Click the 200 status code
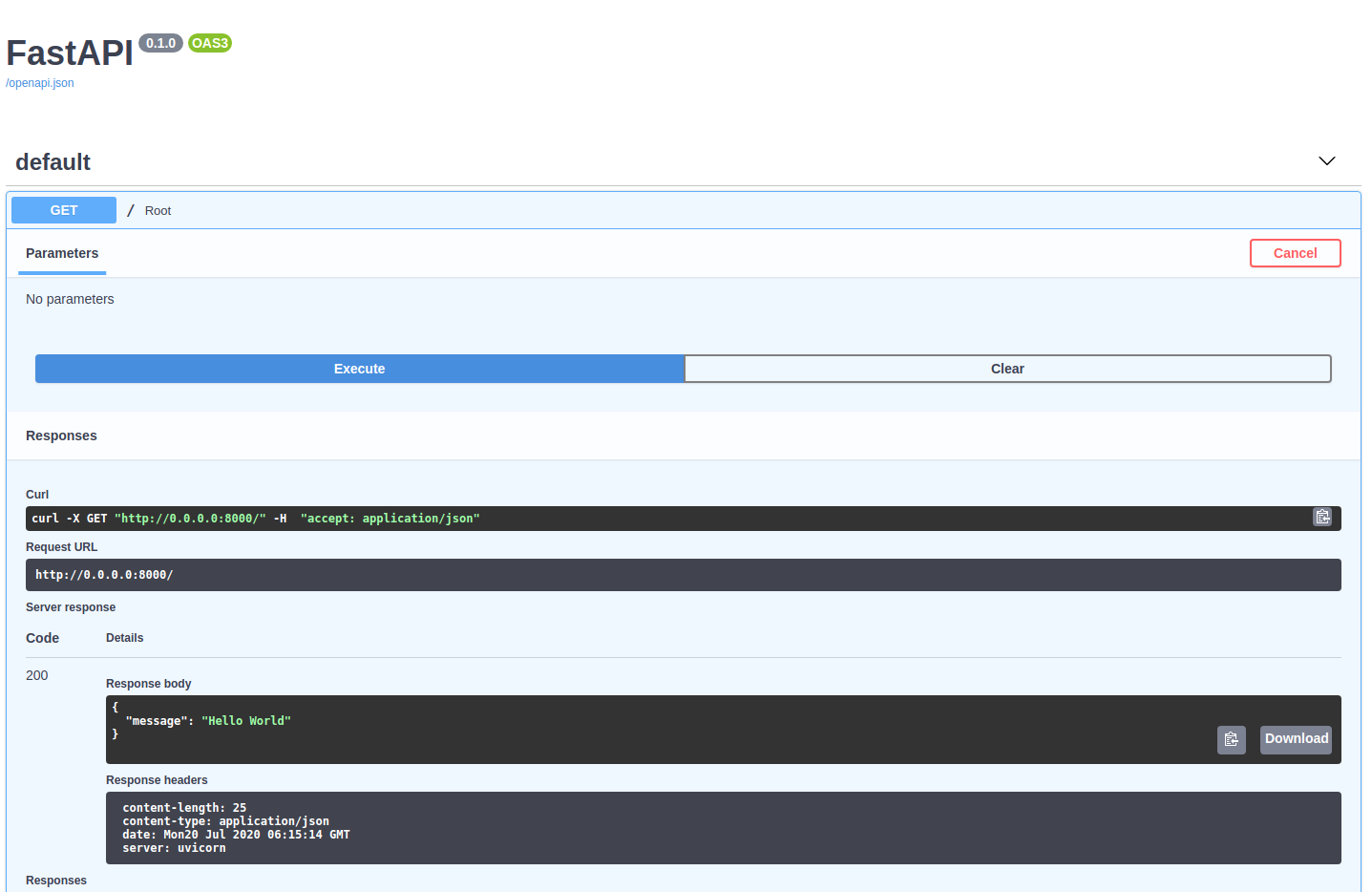 pos(37,675)
